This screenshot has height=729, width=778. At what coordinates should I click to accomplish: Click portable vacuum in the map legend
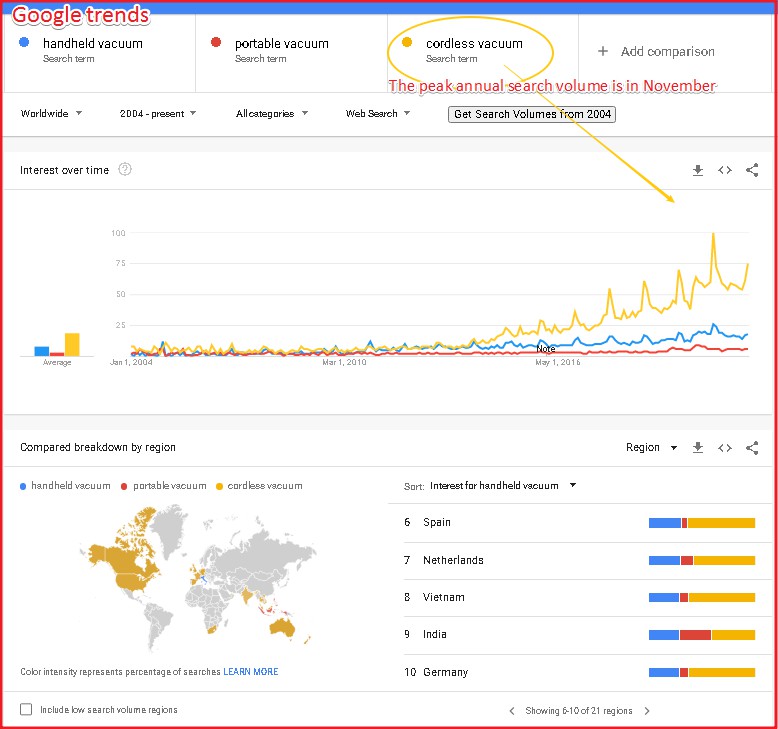(164, 486)
